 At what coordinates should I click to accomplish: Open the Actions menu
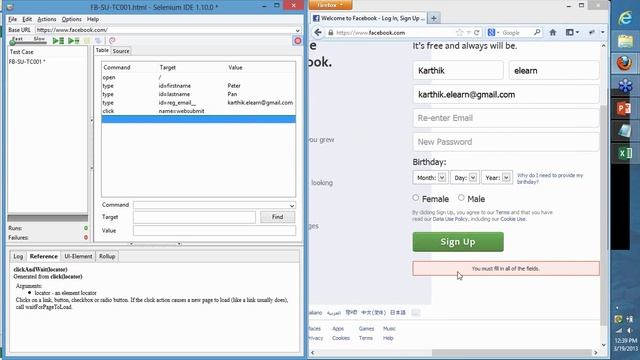point(47,19)
